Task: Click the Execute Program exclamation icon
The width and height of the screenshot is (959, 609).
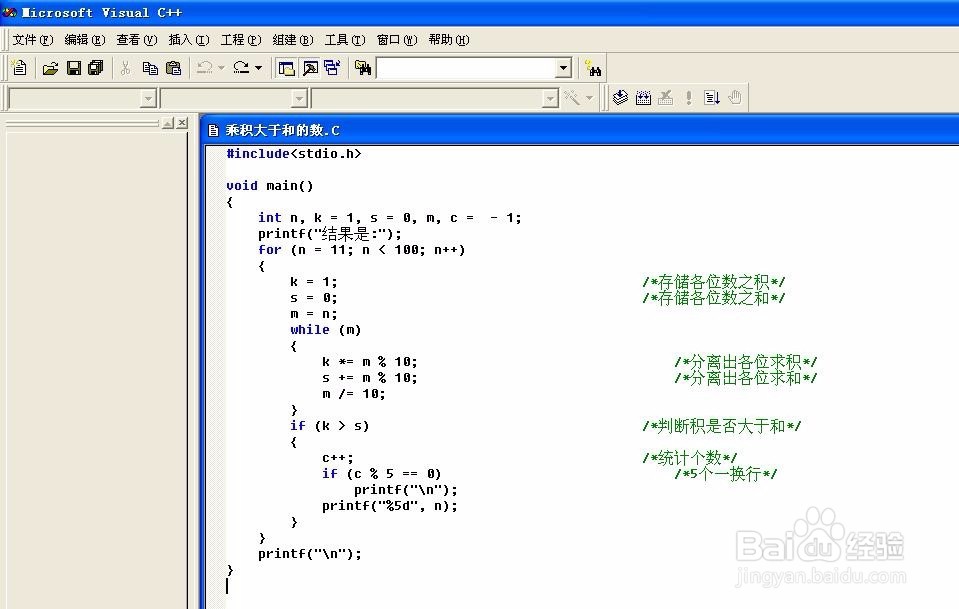Action: pyautogui.click(x=689, y=97)
